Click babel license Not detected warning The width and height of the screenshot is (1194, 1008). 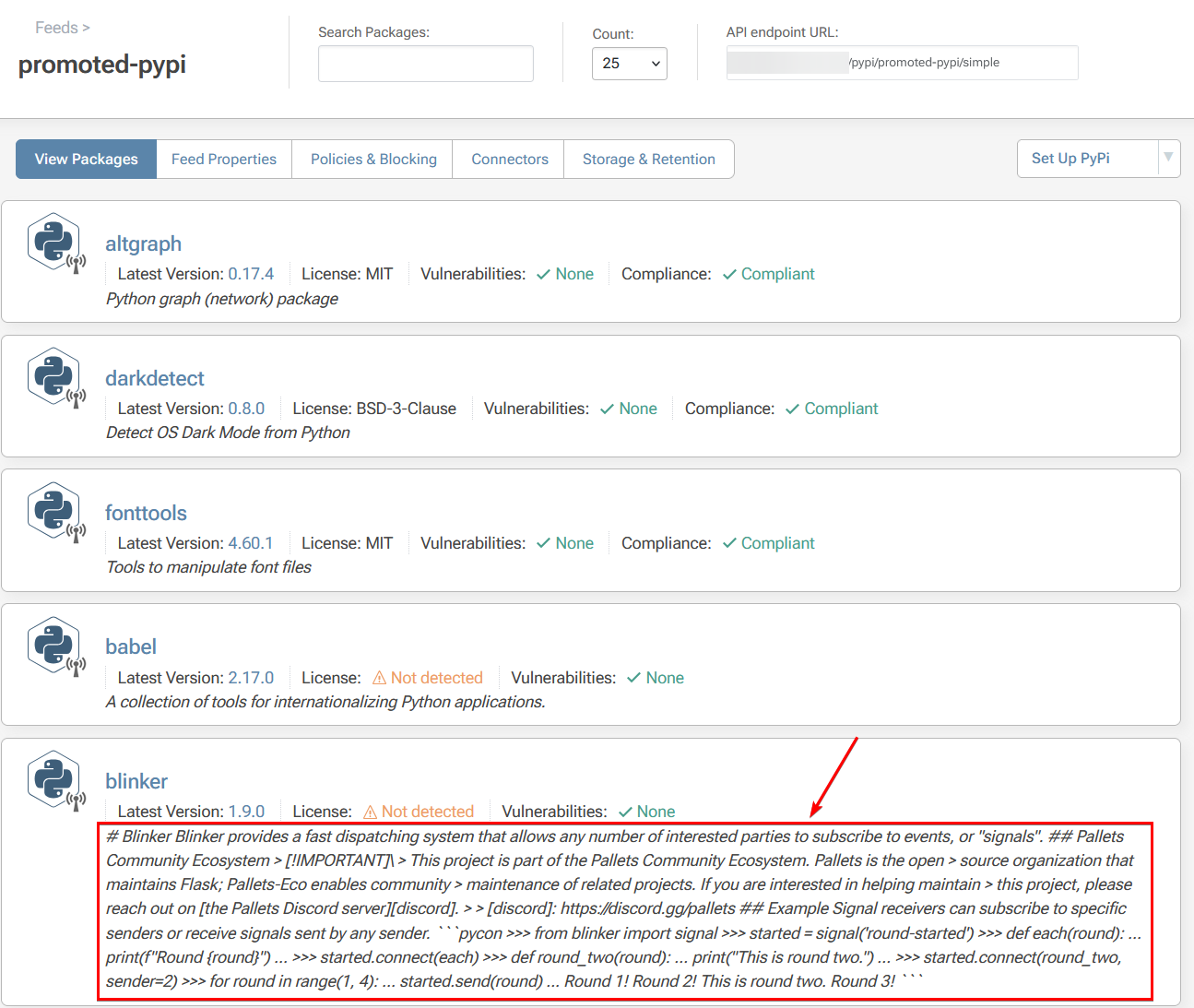tap(427, 678)
